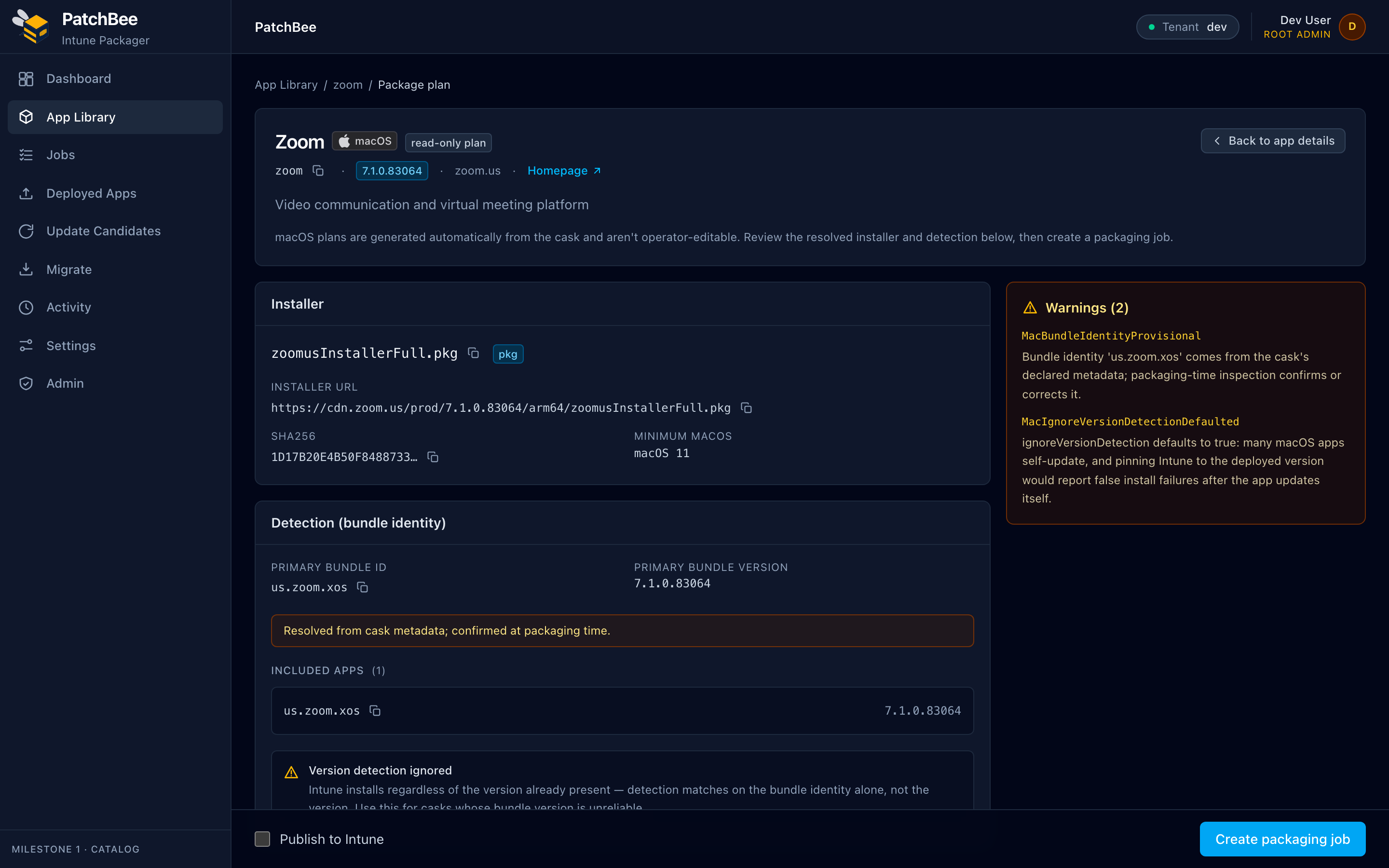The image size is (1389, 868).
Task: Click the Jobs list icon
Action: click(x=26, y=155)
